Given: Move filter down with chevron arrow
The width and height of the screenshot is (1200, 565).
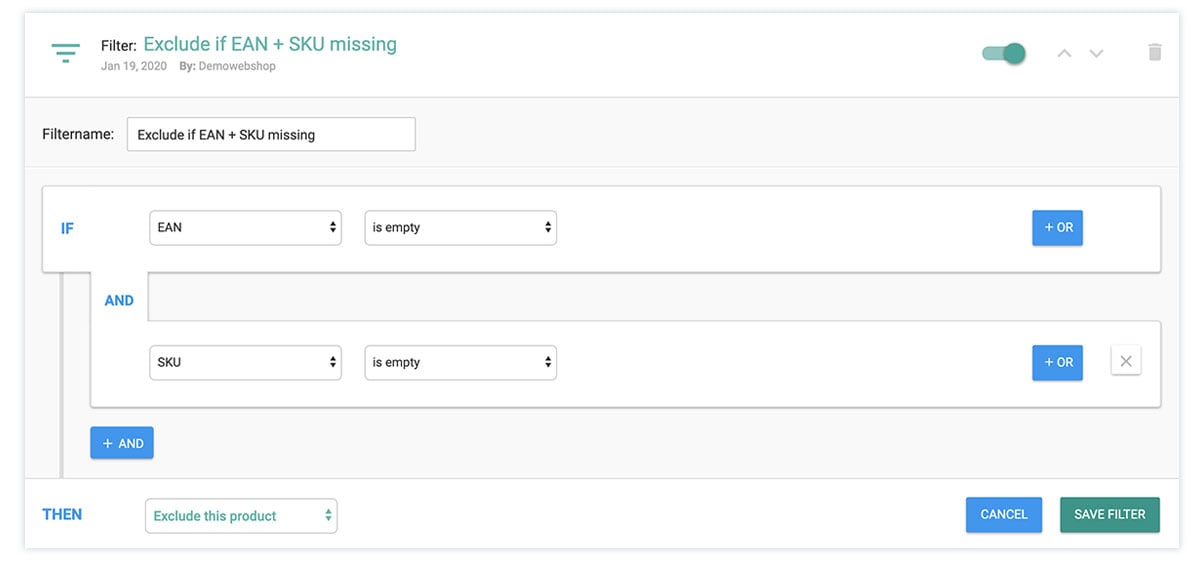Looking at the screenshot, I should coord(1096,53).
